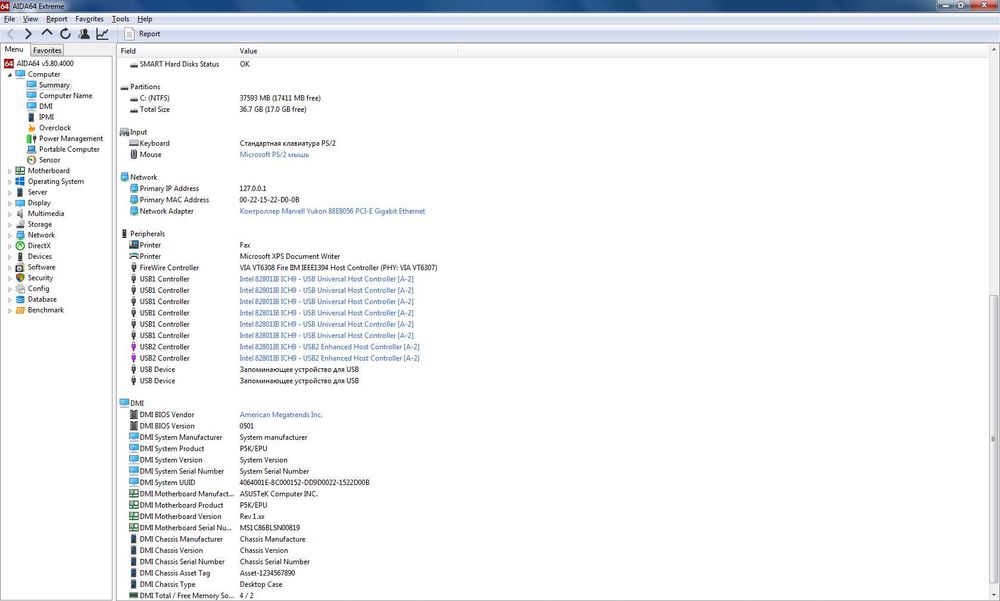Expand the Motherboard tree node
1000x601 pixels.
tap(10, 171)
